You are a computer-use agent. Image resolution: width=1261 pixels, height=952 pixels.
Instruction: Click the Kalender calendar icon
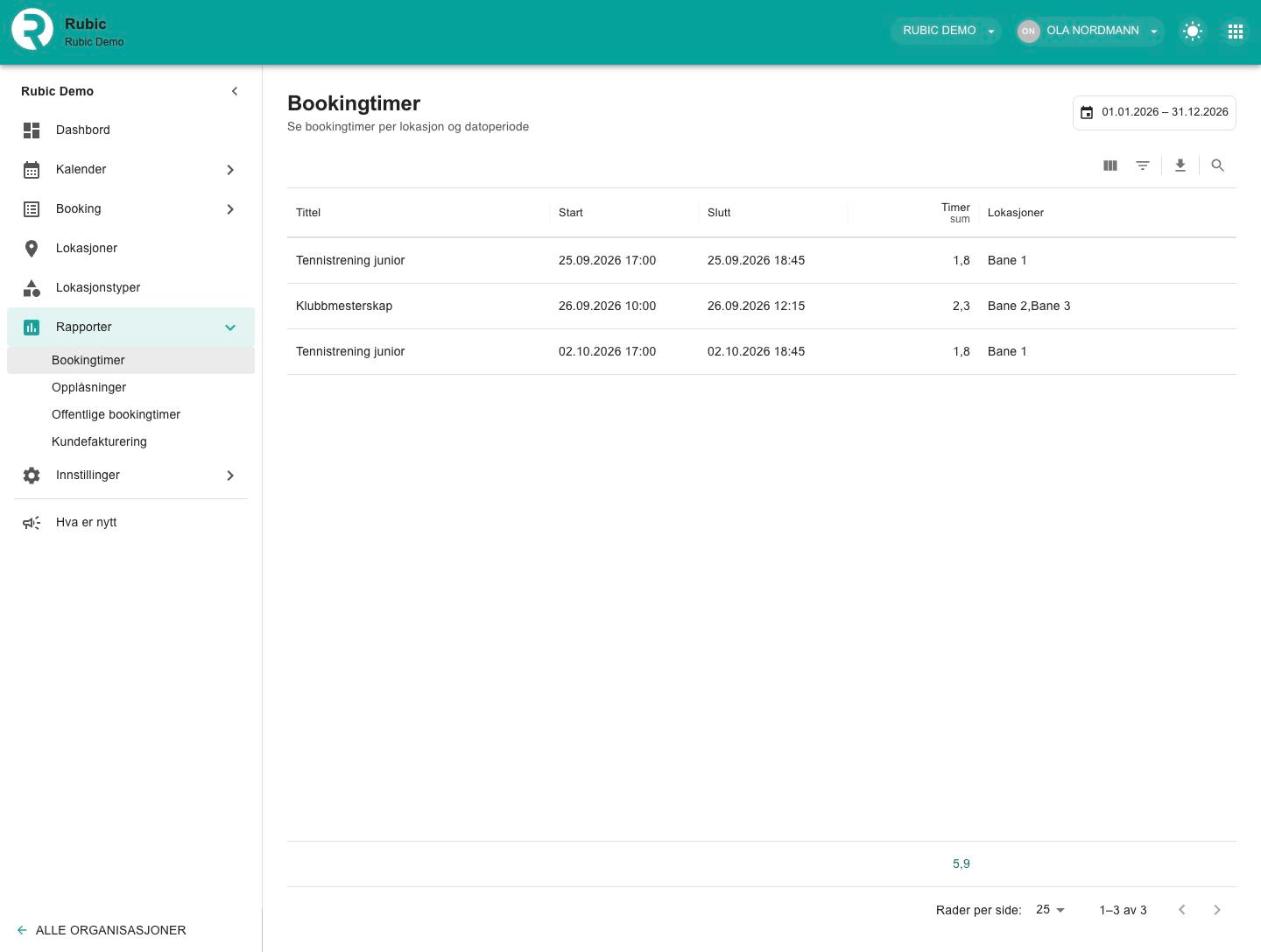click(x=32, y=170)
